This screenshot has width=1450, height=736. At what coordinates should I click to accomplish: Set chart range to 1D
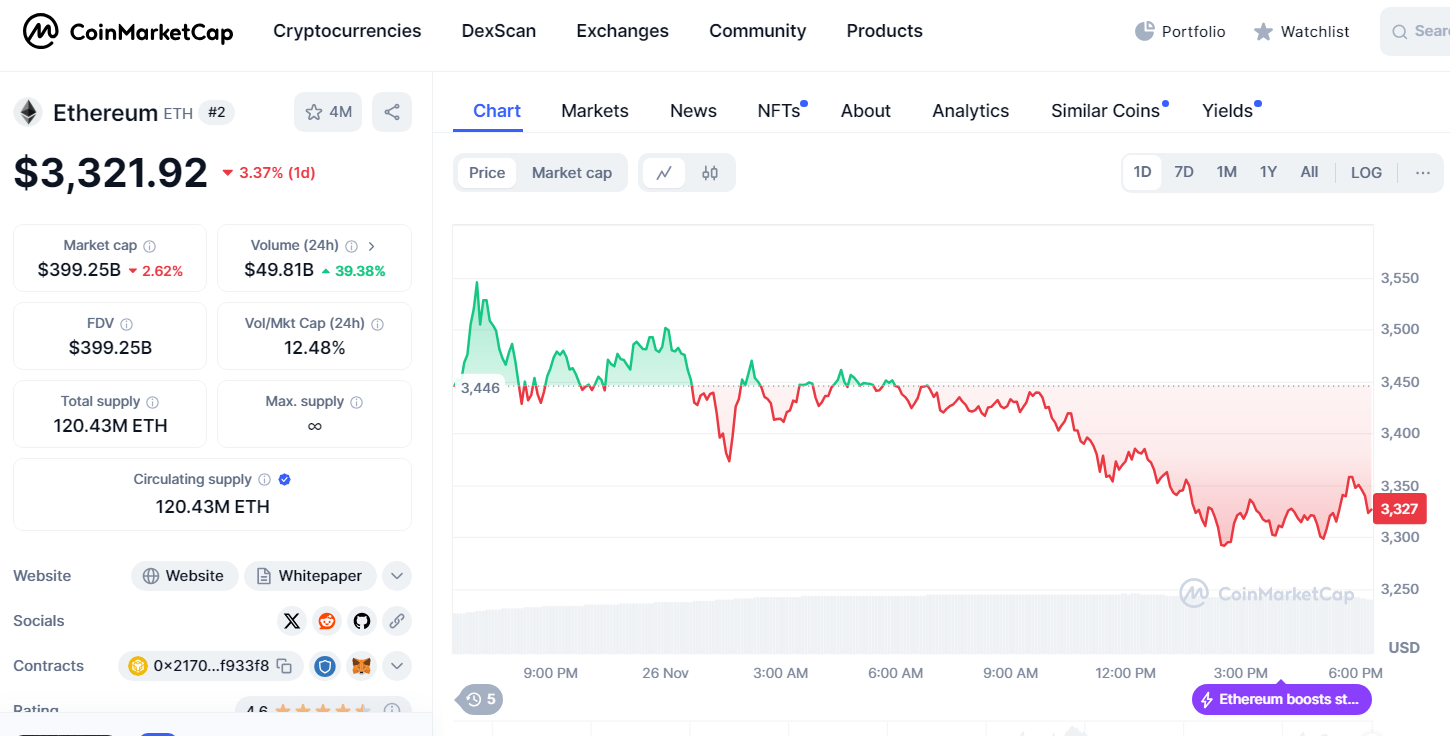[x=1142, y=172]
